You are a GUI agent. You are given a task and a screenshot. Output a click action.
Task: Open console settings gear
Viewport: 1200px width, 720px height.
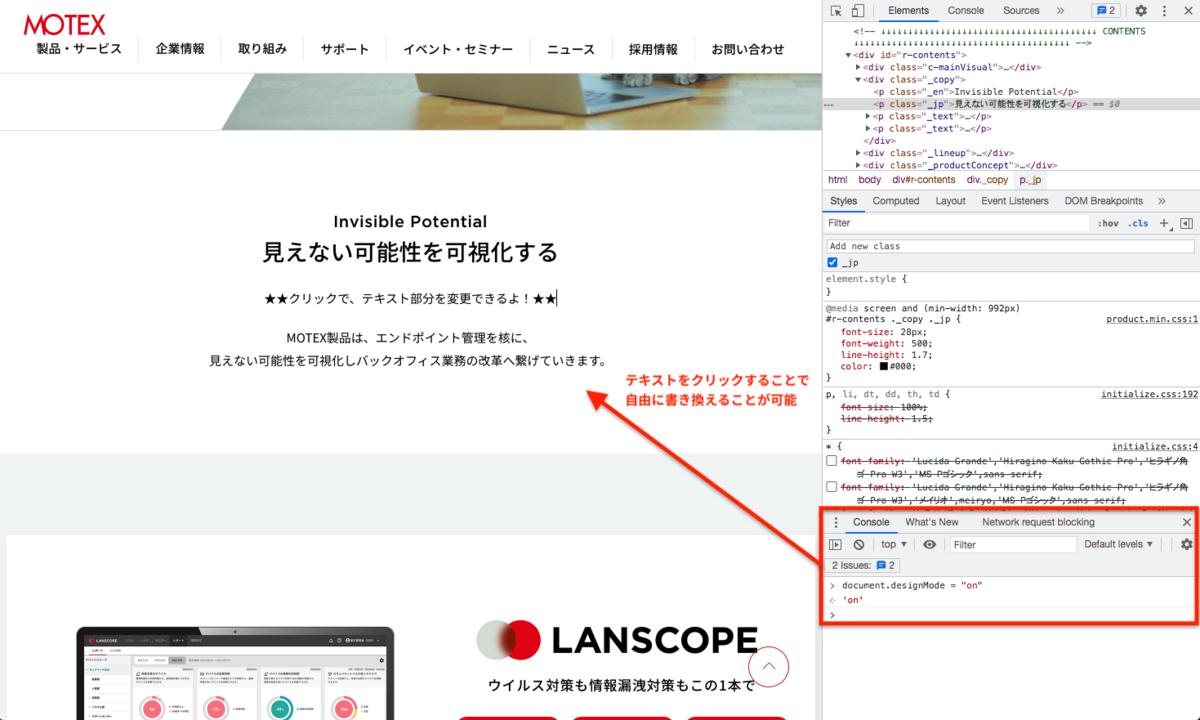coord(1187,545)
